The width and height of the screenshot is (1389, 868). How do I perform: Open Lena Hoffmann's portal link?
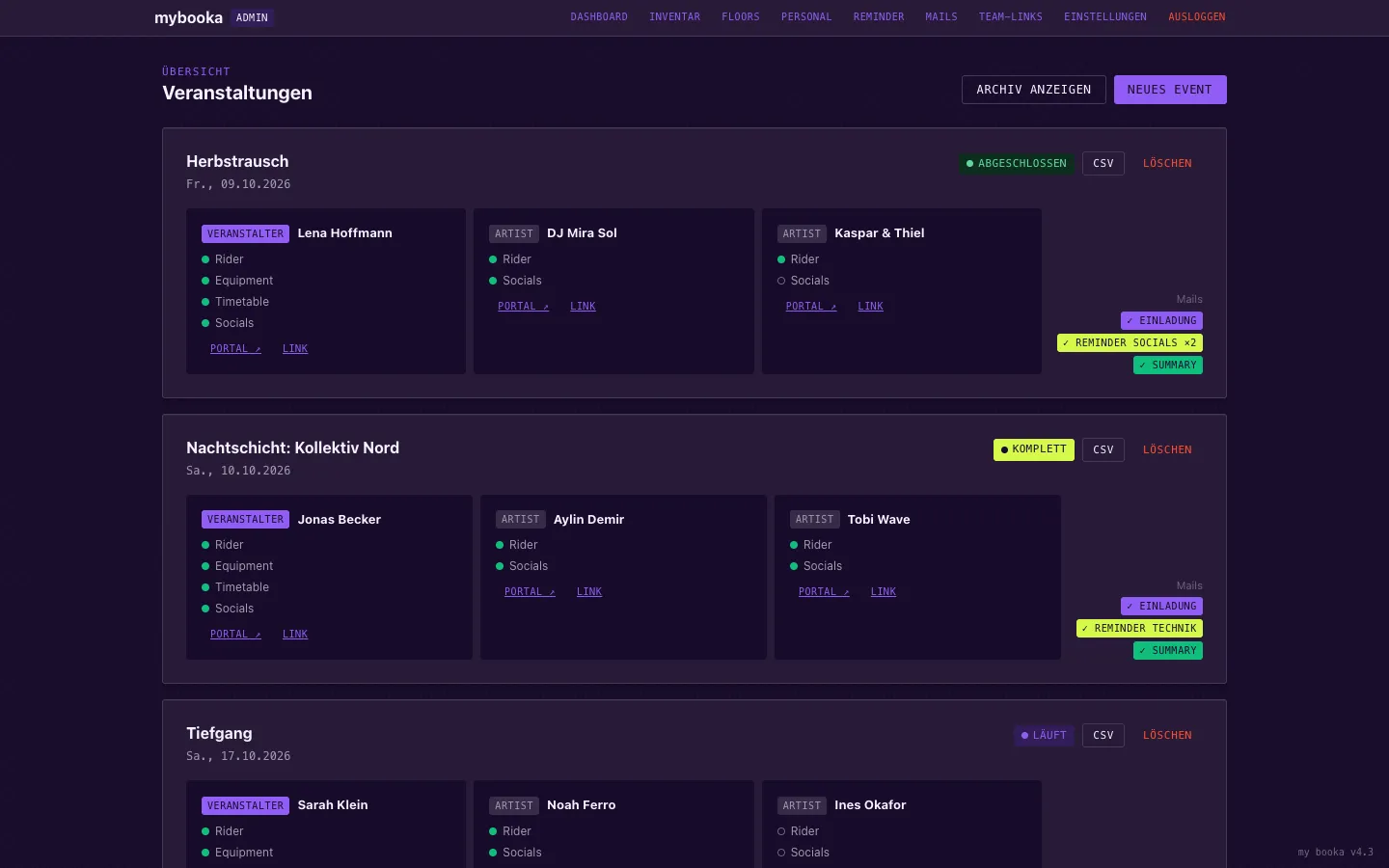(235, 349)
